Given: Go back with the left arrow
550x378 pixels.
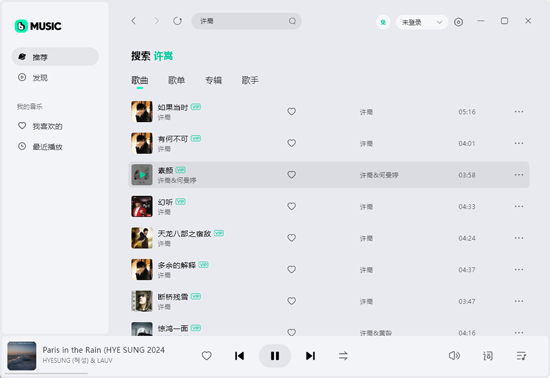Looking at the screenshot, I should [134, 21].
